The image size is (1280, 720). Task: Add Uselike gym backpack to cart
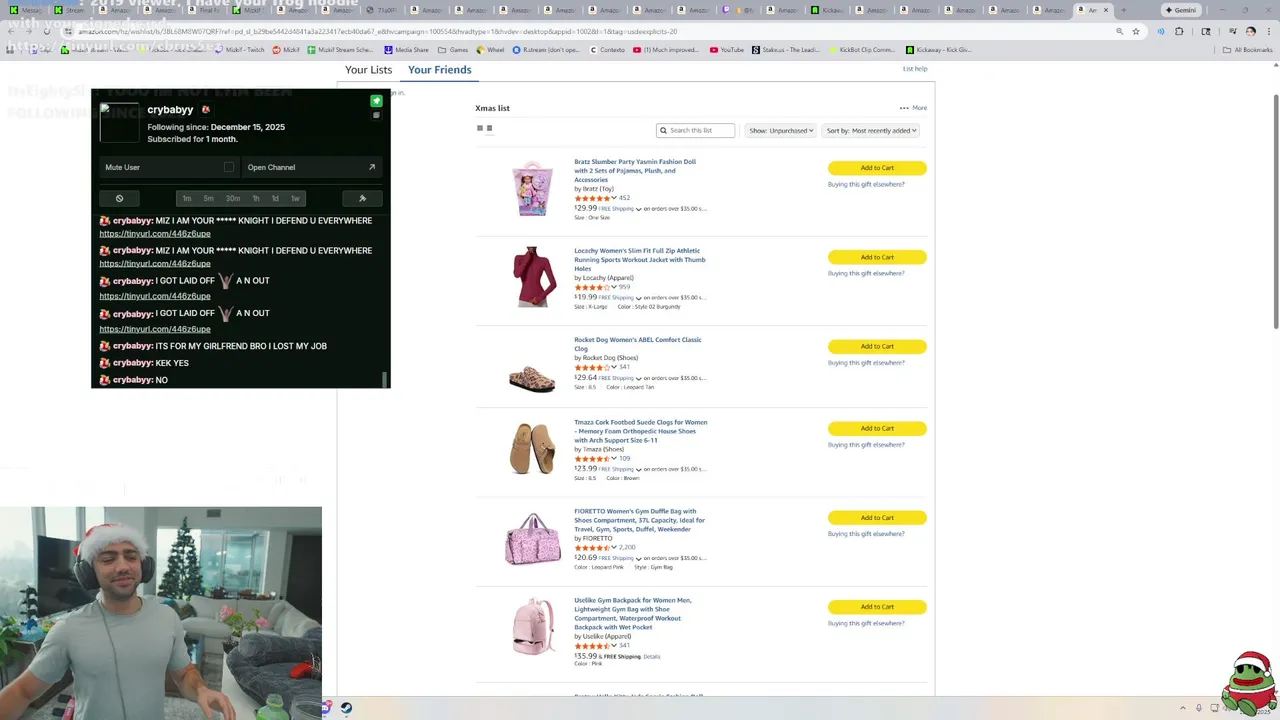pyautogui.click(x=877, y=607)
